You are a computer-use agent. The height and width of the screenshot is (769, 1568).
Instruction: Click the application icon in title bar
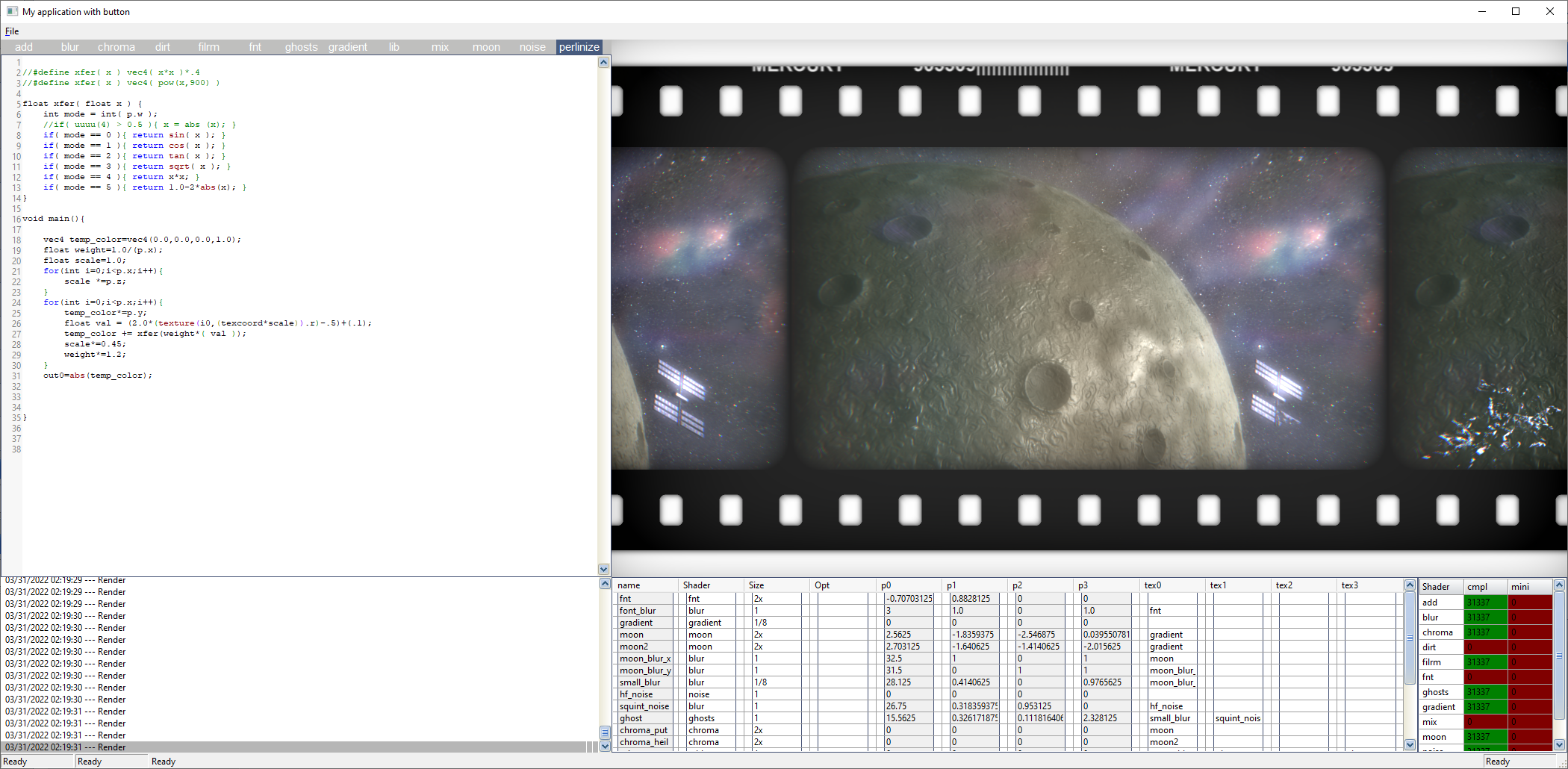click(x=12, y=11)
